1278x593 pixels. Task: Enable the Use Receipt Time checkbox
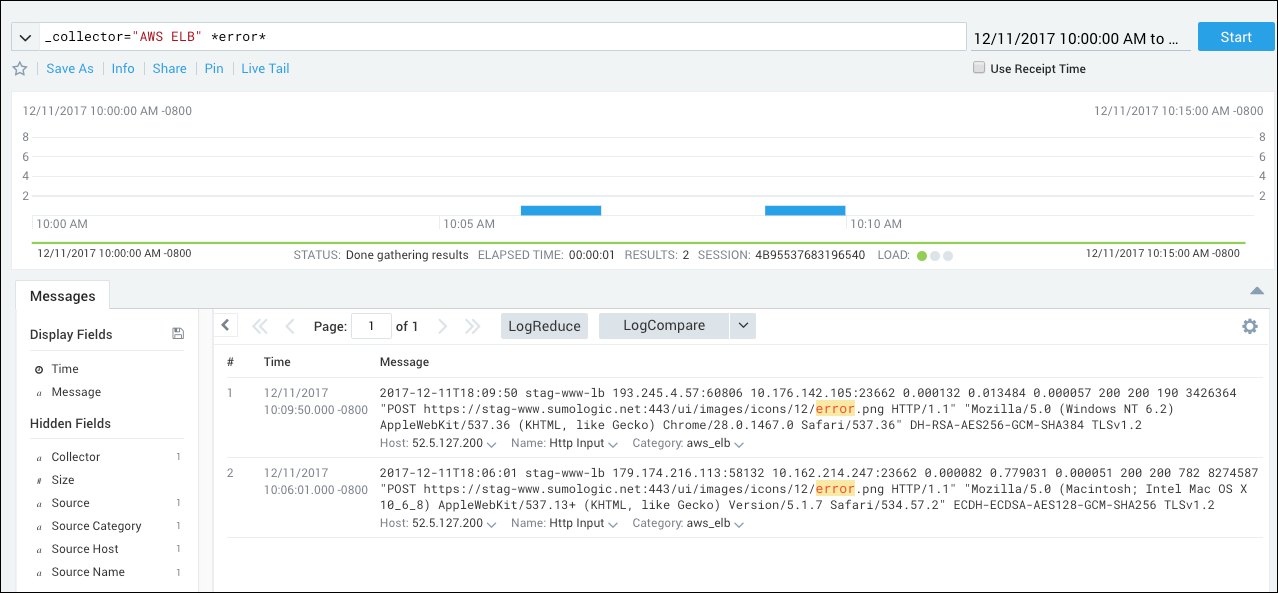(x=979, y=69)
